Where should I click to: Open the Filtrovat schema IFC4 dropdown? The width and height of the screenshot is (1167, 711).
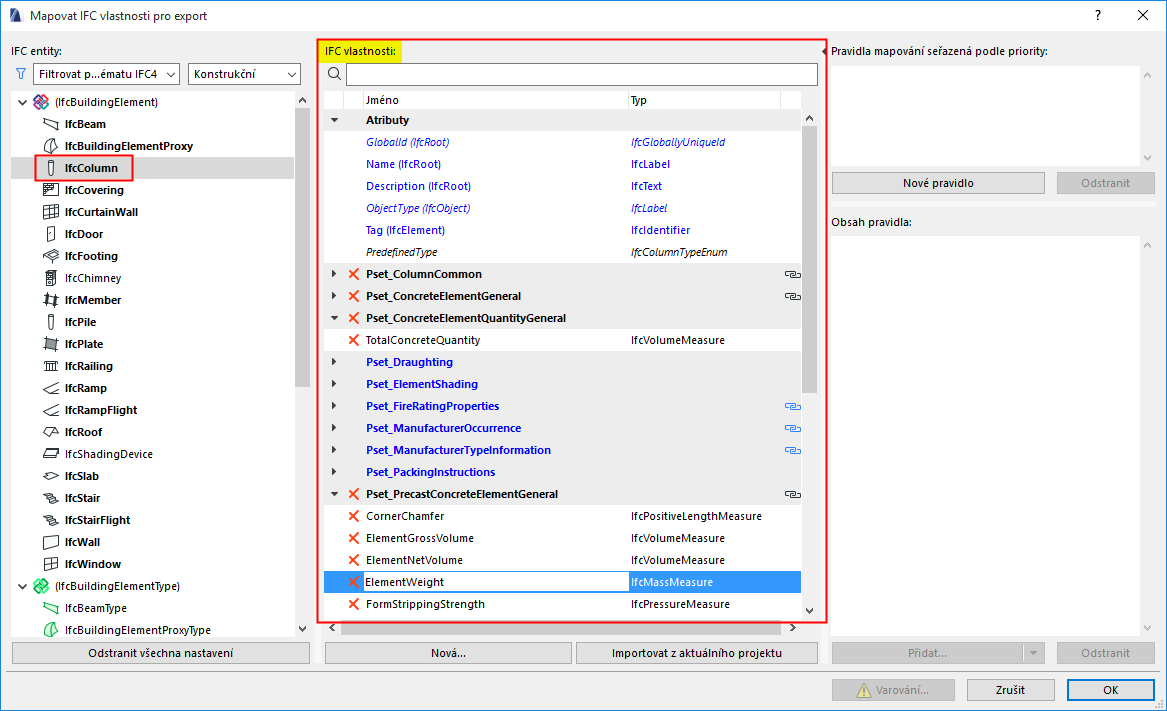106,74
